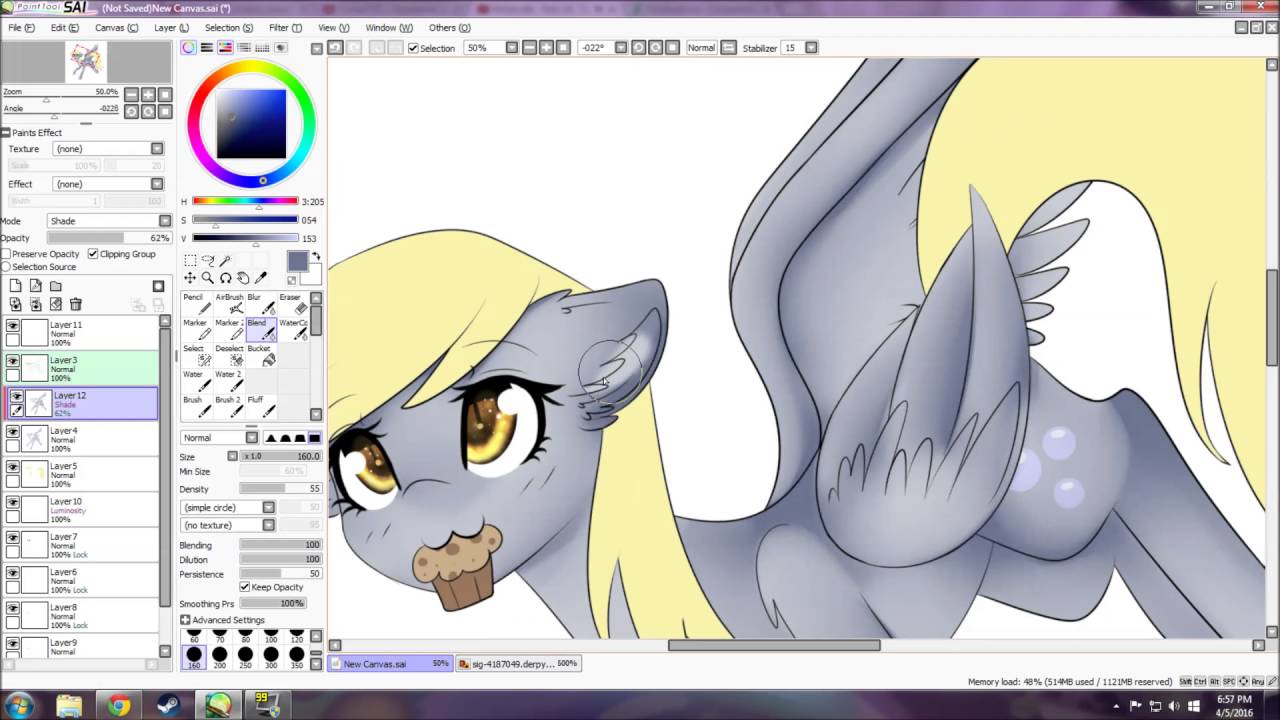This screenshot has height=720, width=1280.
Task: Open the Texture dropdown in Paints Effect
Action: [108, 149]
